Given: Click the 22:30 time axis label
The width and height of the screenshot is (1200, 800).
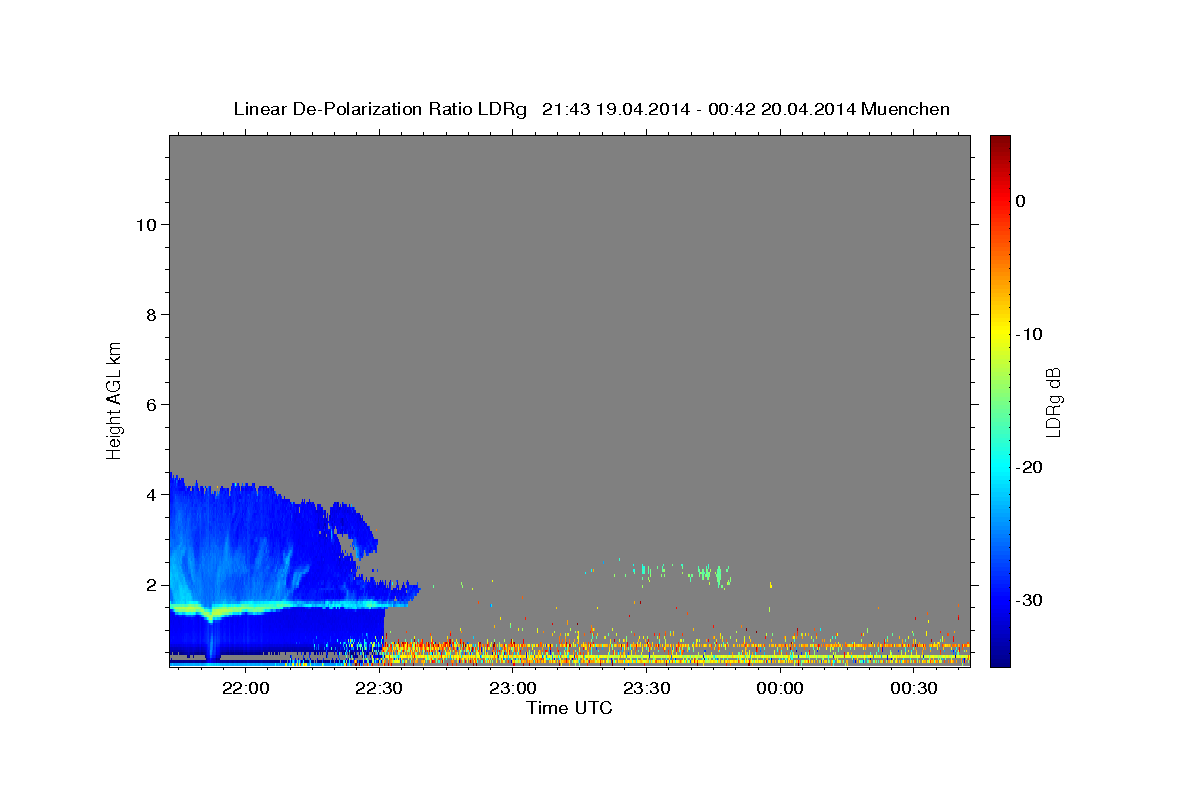Looking at the screenshot, I should point(379,688).
